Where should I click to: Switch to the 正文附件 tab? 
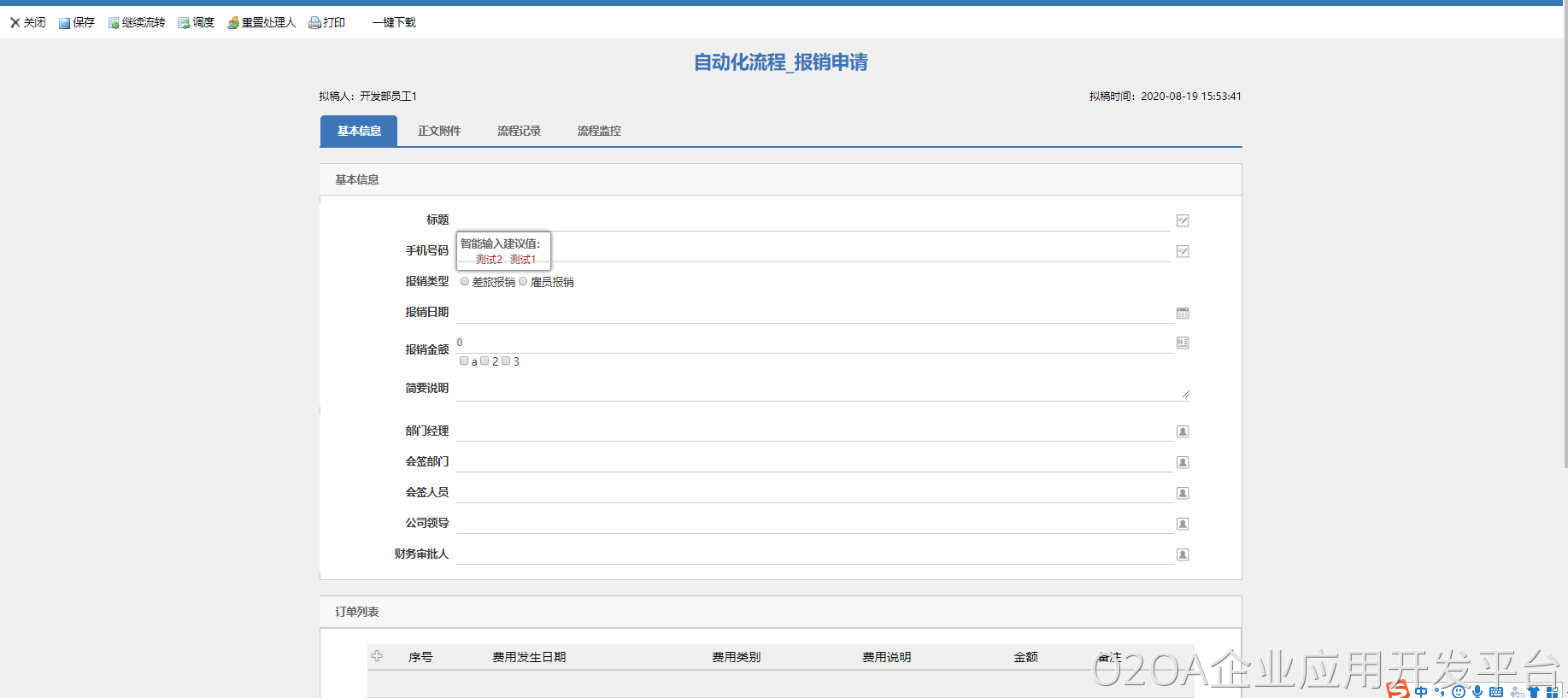(x=439, y=131)
